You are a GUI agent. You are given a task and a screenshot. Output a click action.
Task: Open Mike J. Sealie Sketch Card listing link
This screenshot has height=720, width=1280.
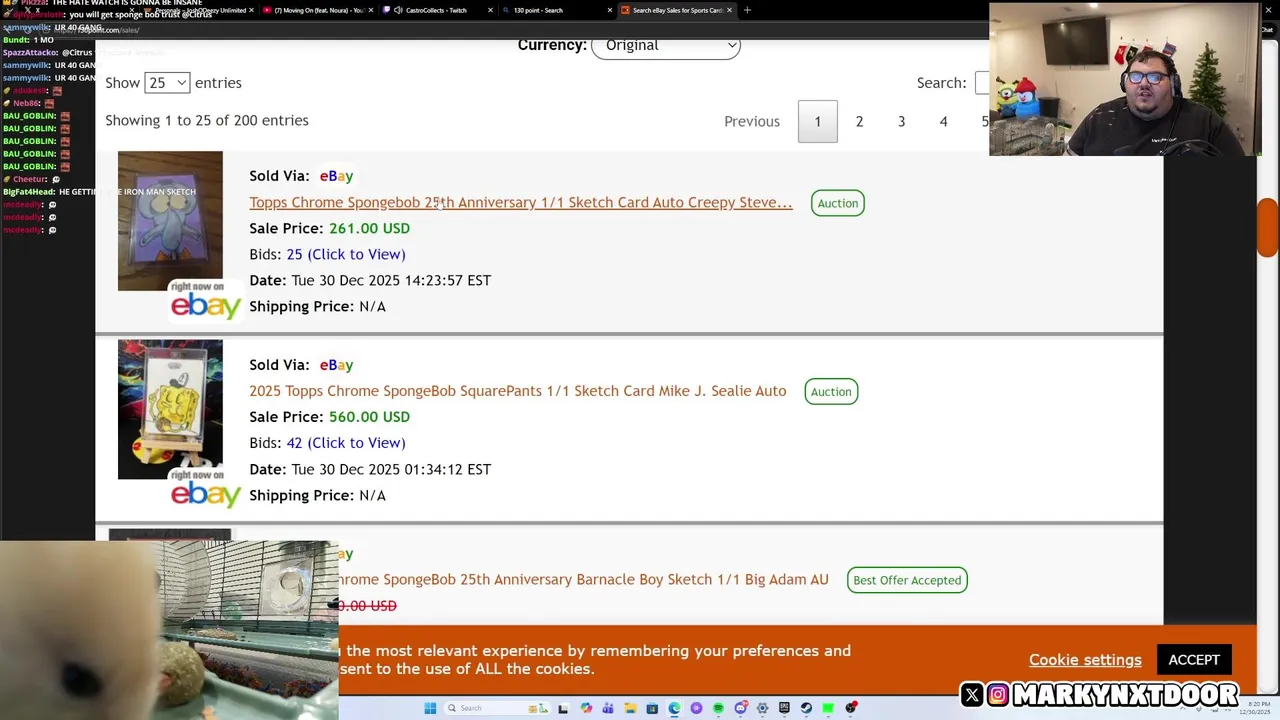[517, 391]
